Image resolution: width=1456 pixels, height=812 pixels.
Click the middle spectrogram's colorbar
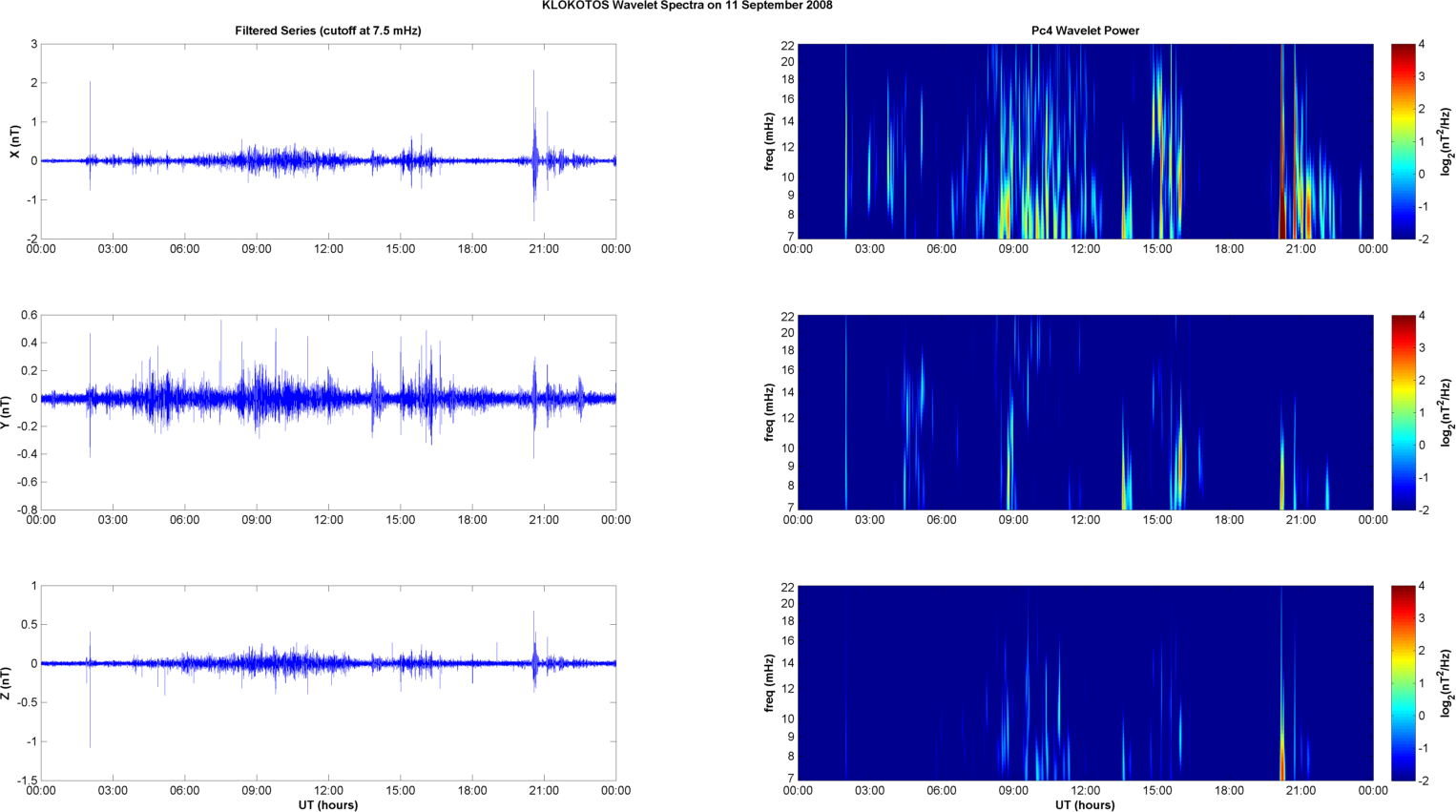point(1403,412)
